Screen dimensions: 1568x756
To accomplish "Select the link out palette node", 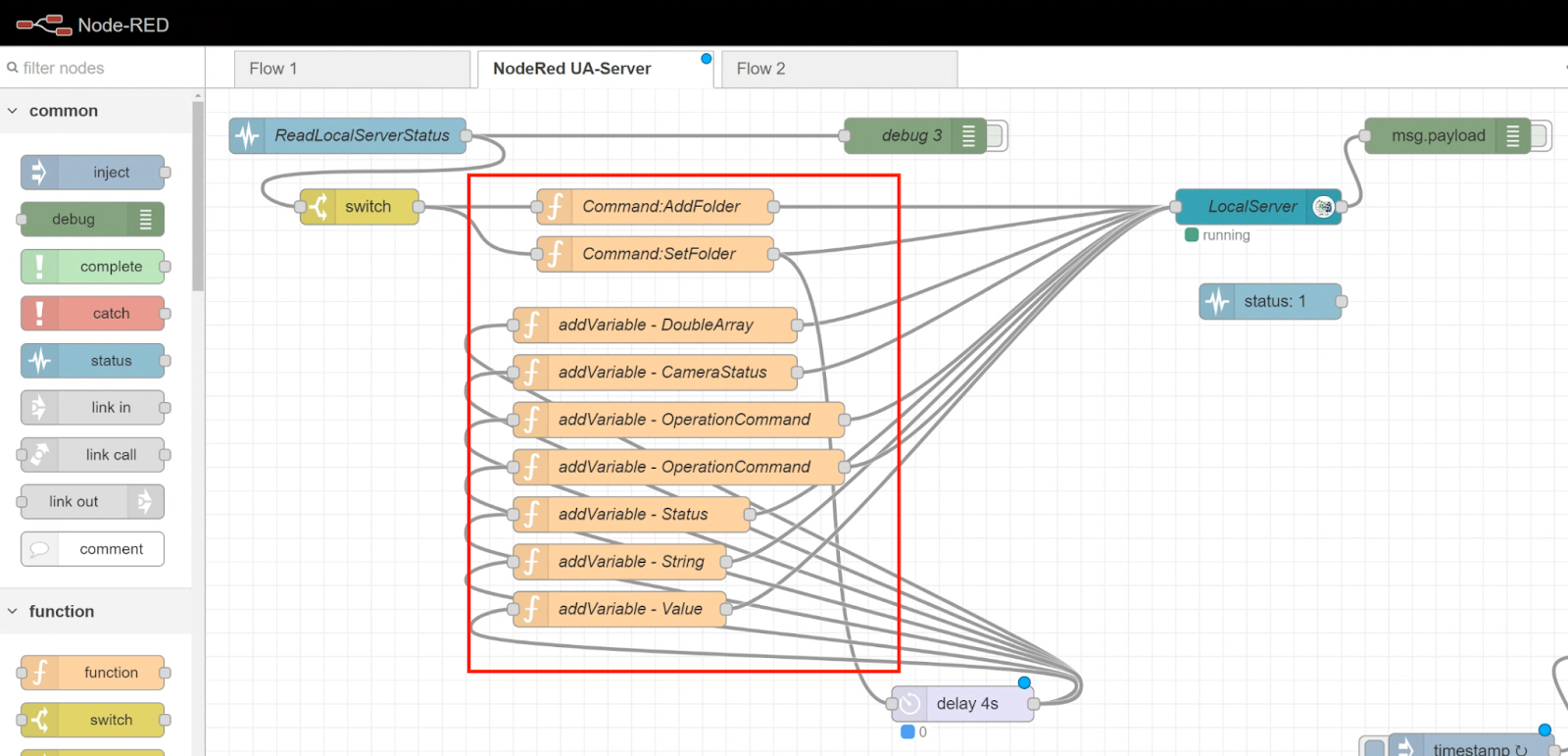I will click(x=93, y=502).
